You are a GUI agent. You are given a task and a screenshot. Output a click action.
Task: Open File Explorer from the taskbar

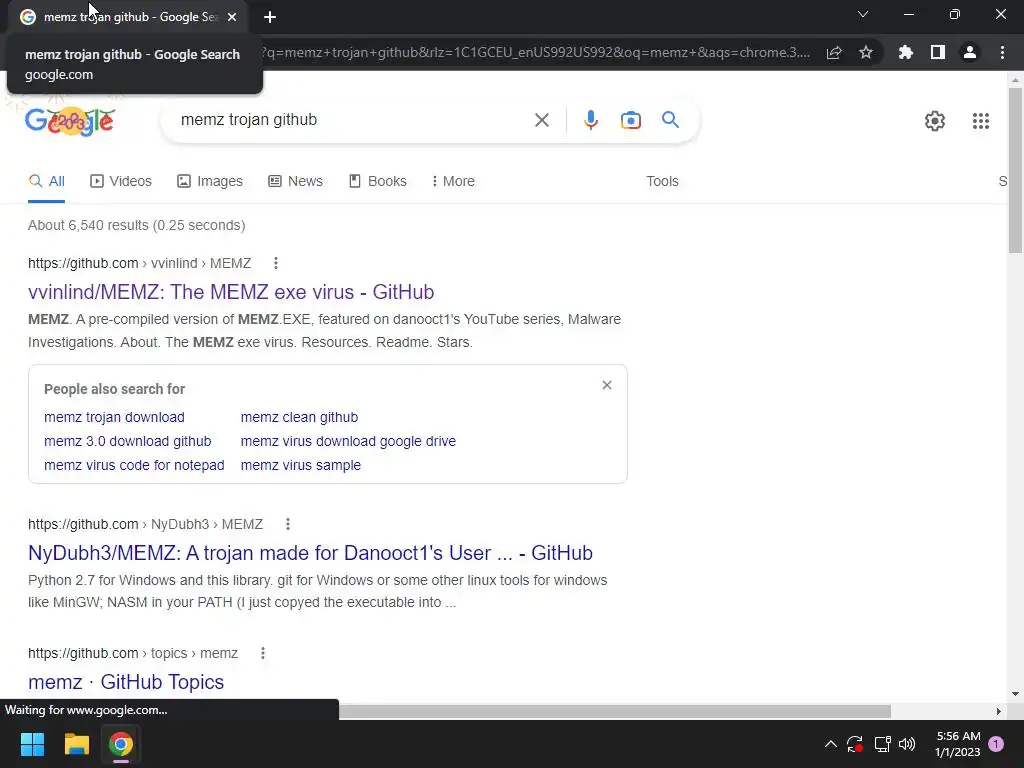(76, 744)
